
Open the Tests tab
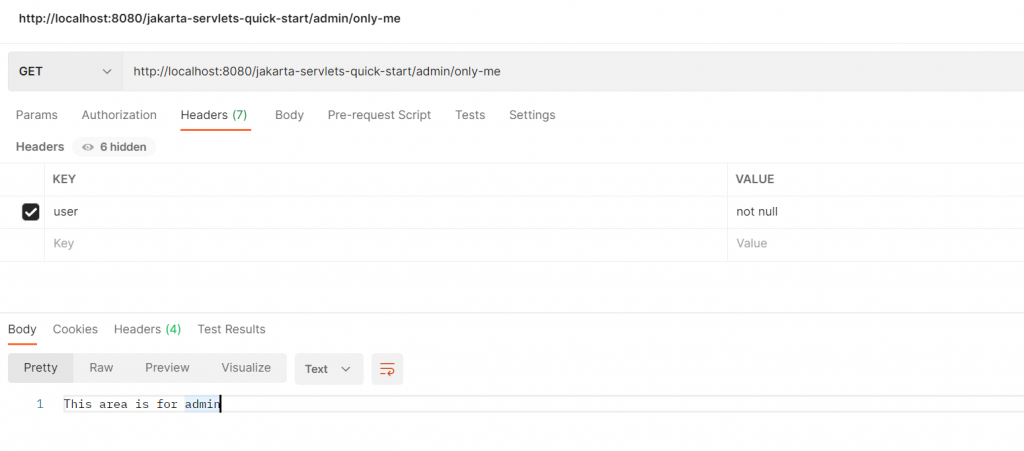(x=470, y=115)
